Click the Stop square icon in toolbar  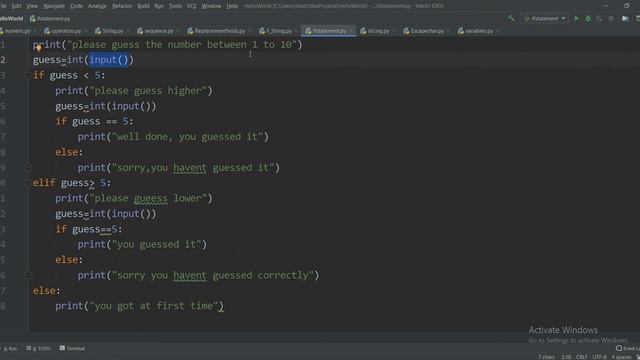pyautogui.click(x=611, y=18)
